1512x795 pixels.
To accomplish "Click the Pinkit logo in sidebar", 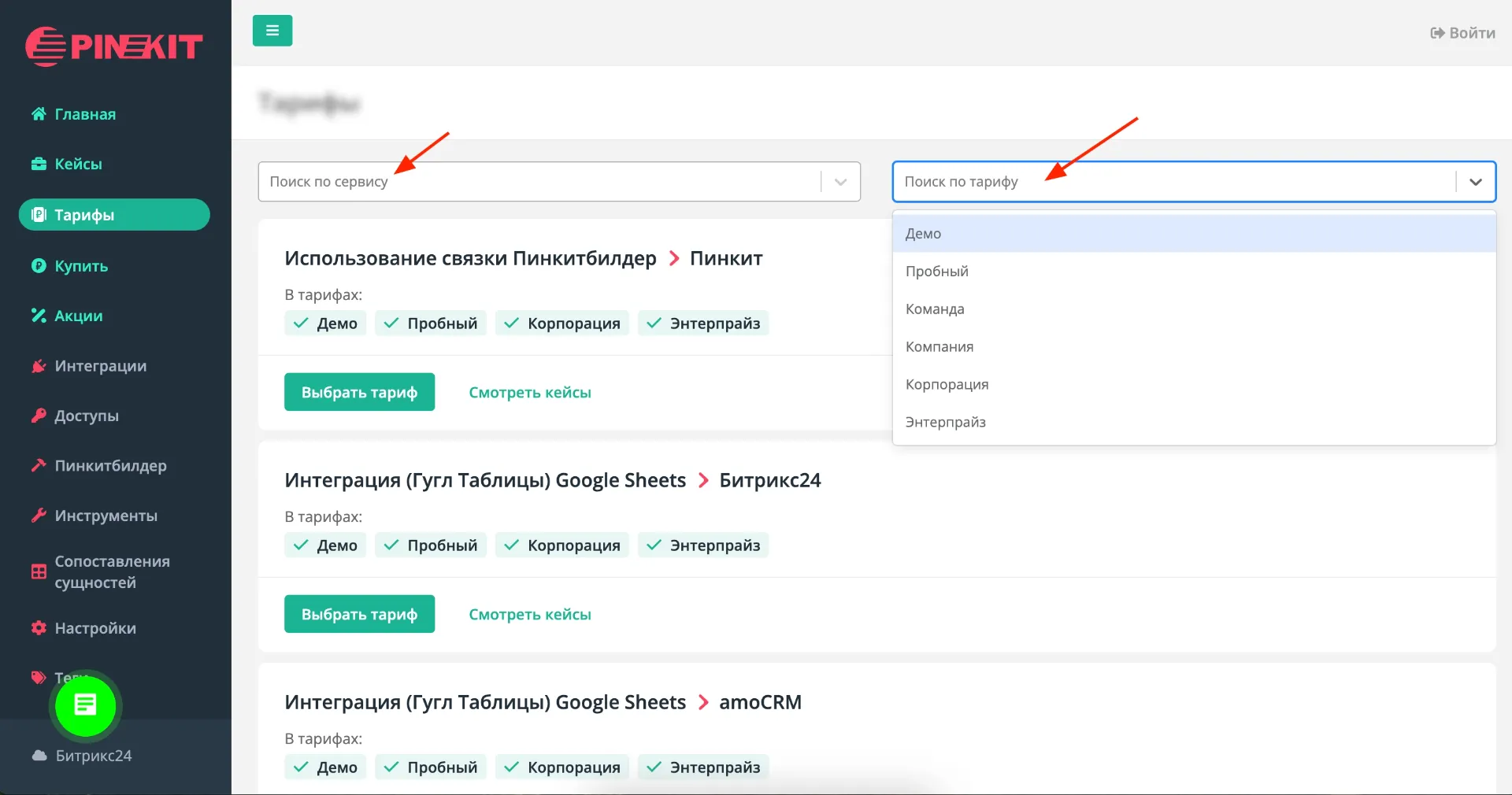I will [x=114, y=46].
